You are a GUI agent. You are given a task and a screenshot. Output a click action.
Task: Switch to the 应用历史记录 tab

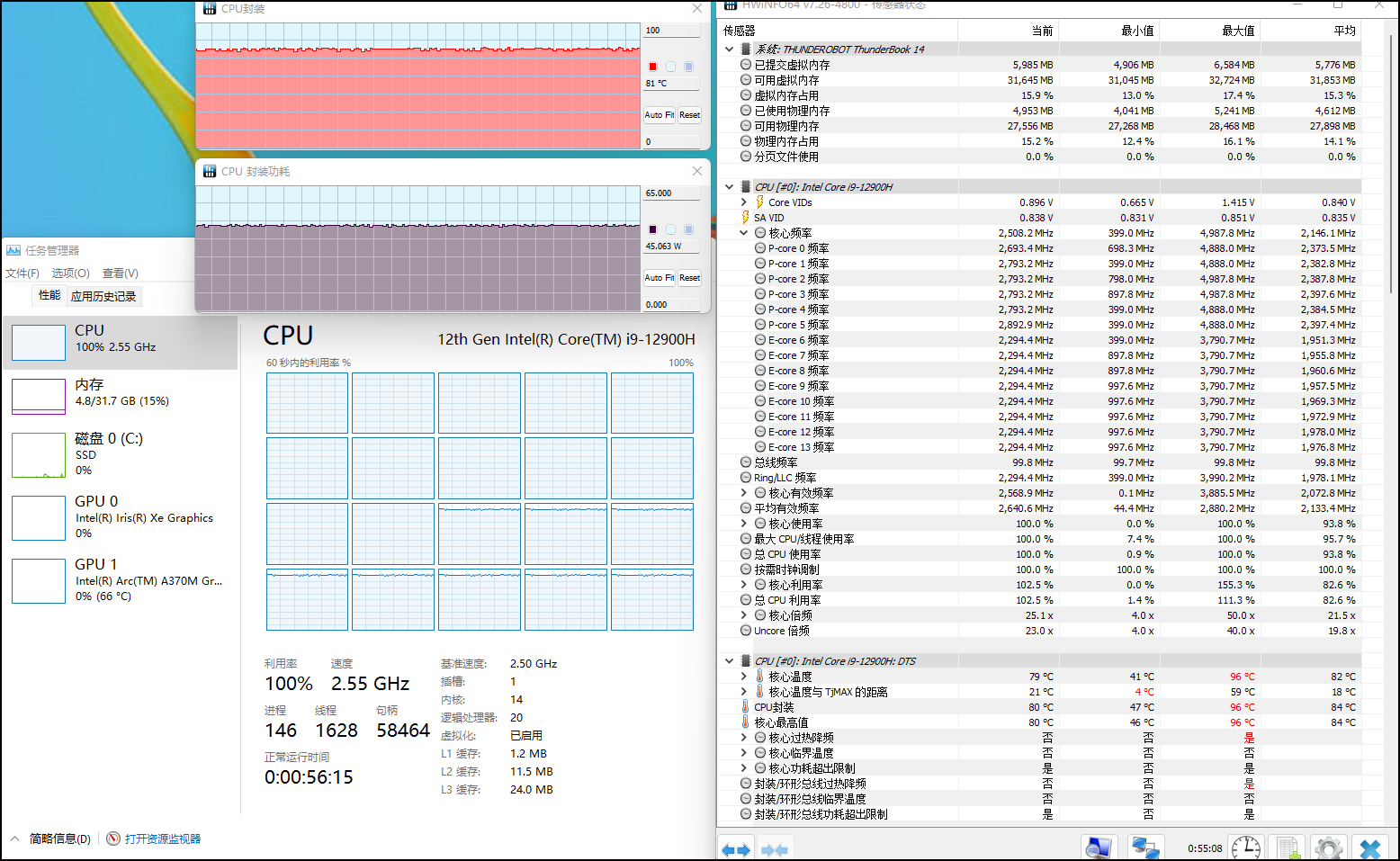click(103, 296)
